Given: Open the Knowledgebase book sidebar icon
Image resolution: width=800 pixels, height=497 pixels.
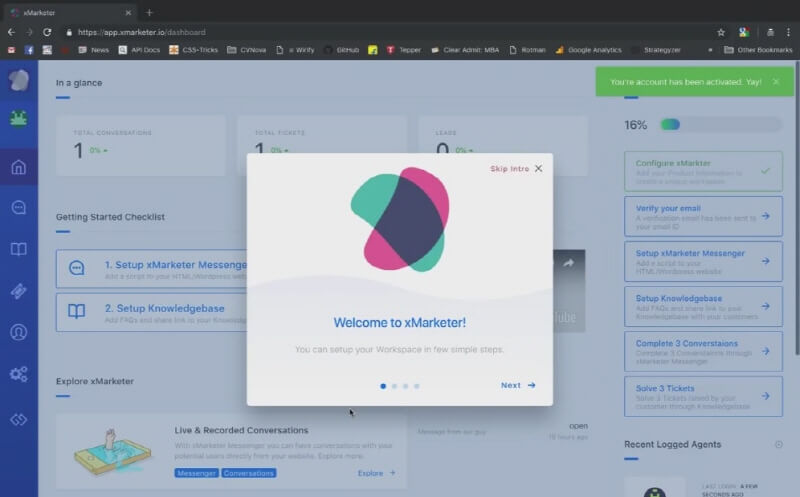Looking at the screenshot, I should point(19,249).
